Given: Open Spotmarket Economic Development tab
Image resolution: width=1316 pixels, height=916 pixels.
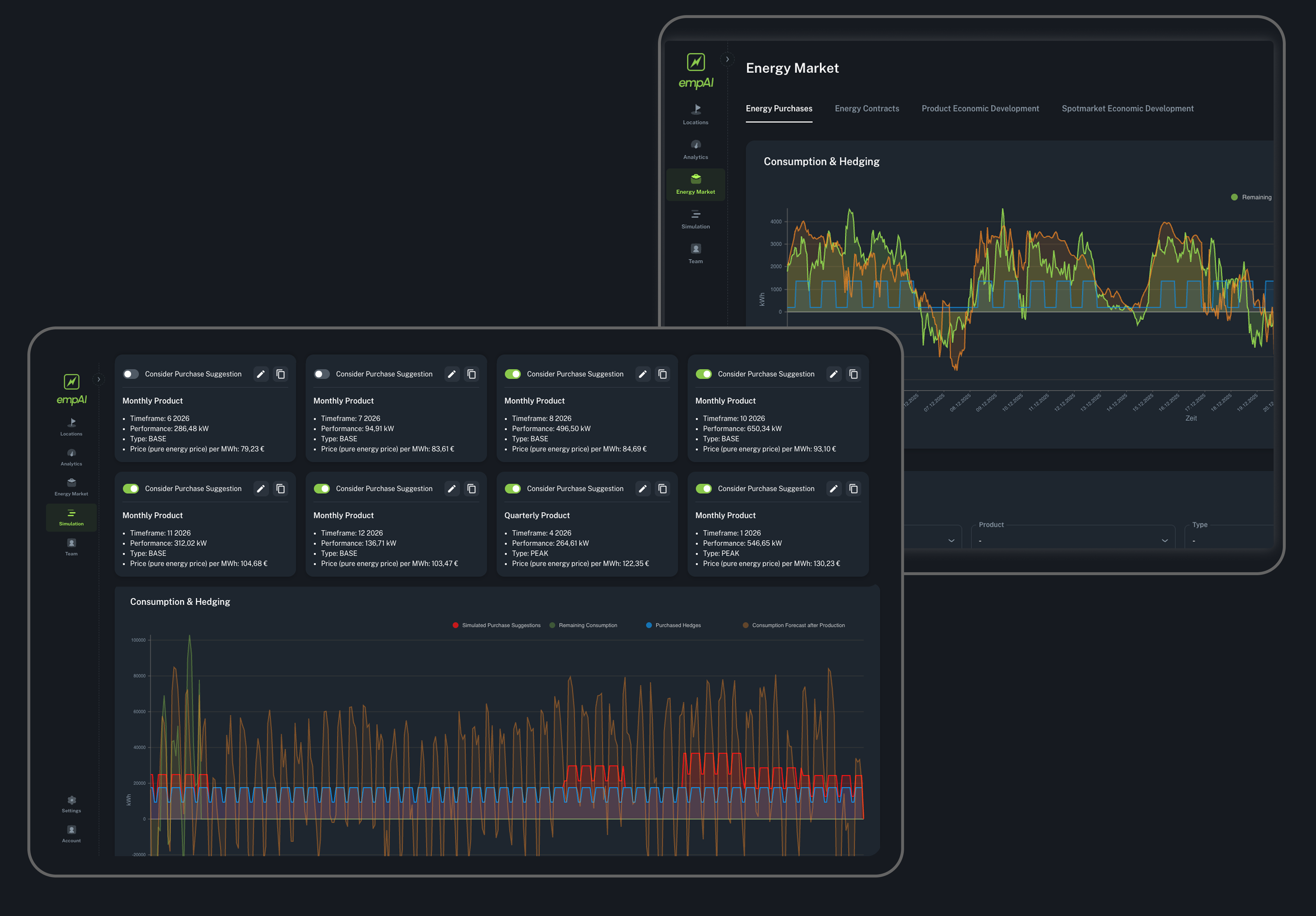Looking at the screenshot, I should (1128, 108).
